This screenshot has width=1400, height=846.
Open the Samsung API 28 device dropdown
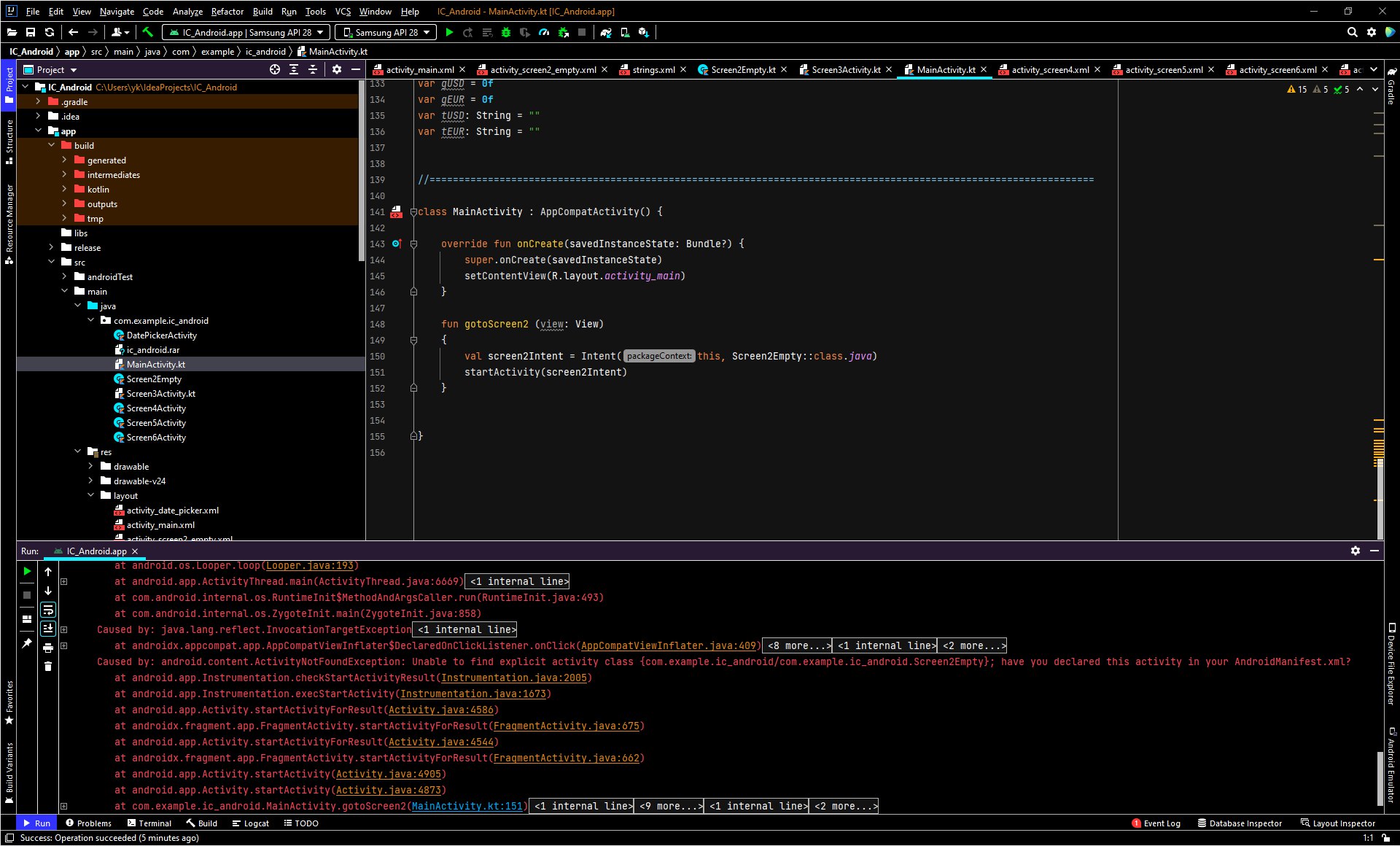coord(386,32)
